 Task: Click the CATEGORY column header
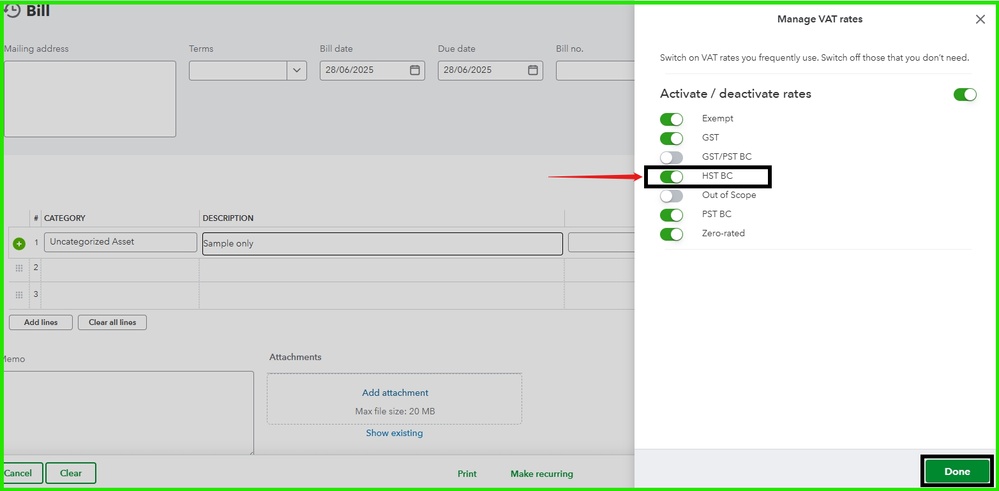(x=64, y=218)
